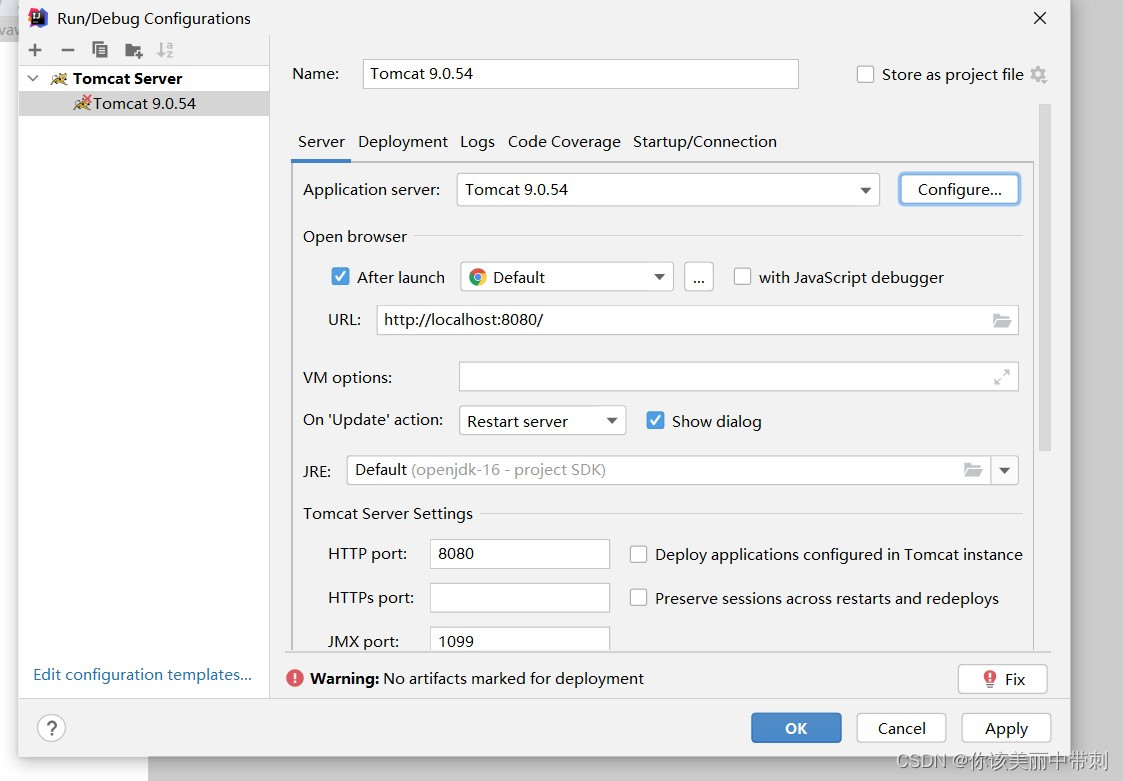Click the 'Open browser' section heading
This screenshot has height=781, width=1123.
pos(355,236)
